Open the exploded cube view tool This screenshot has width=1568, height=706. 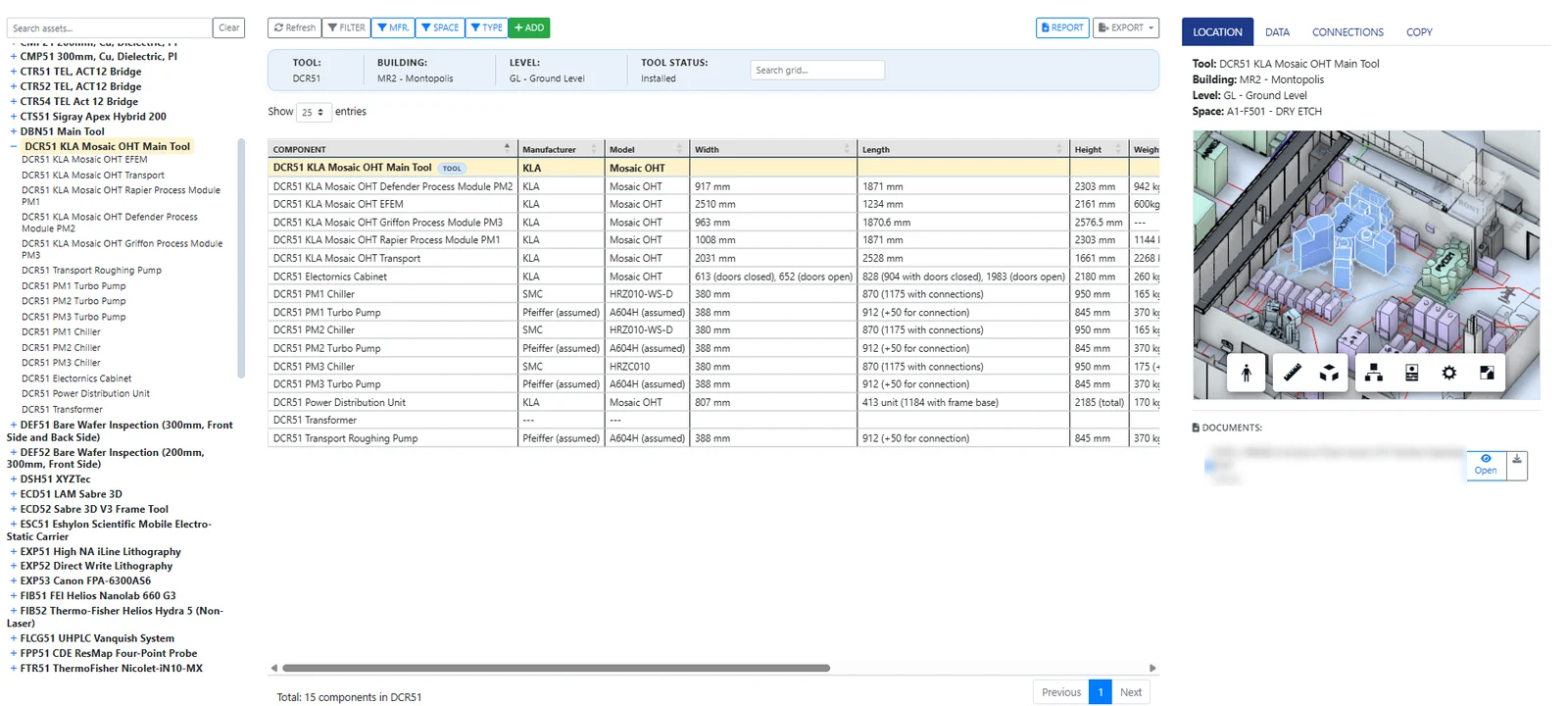(1329, 373)
